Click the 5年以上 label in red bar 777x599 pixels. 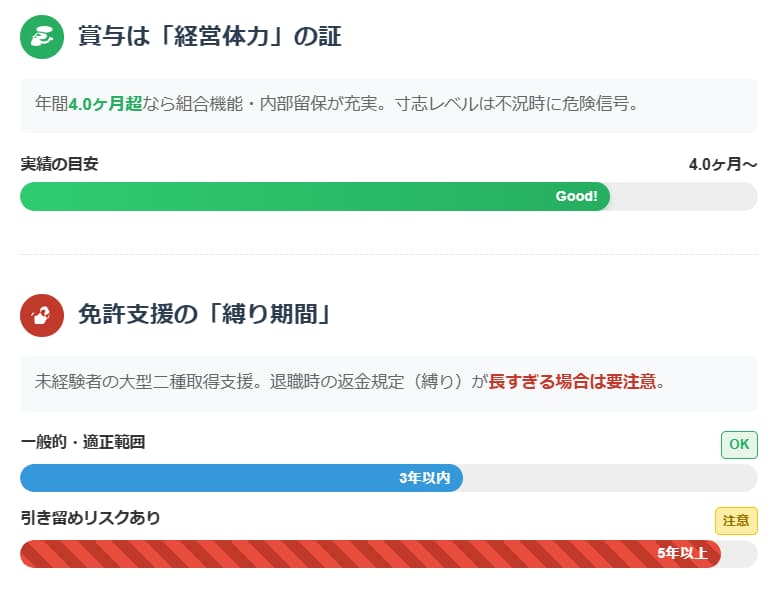[x=682, y=554]
